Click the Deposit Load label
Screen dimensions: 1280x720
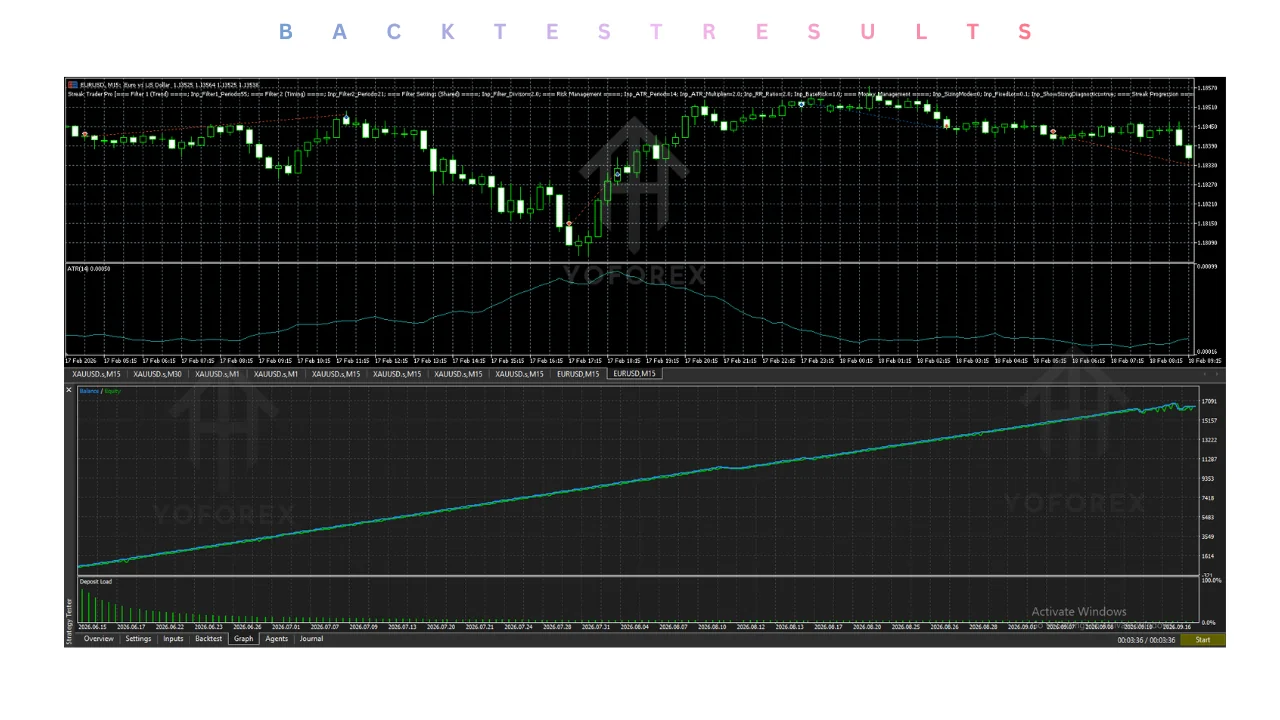[x=96, y=581]
